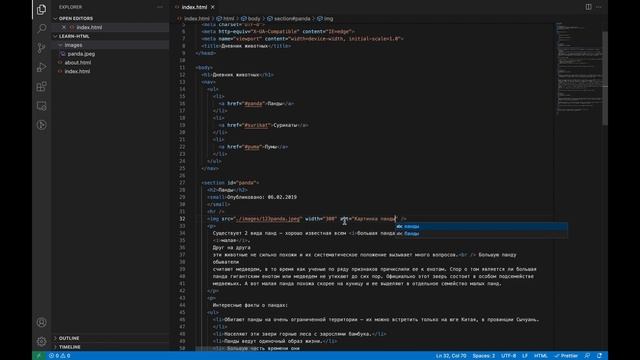Click LF end of line selector
Image resolution: width=640 pixels, height=360 pixels.
(x=525, y=356)
